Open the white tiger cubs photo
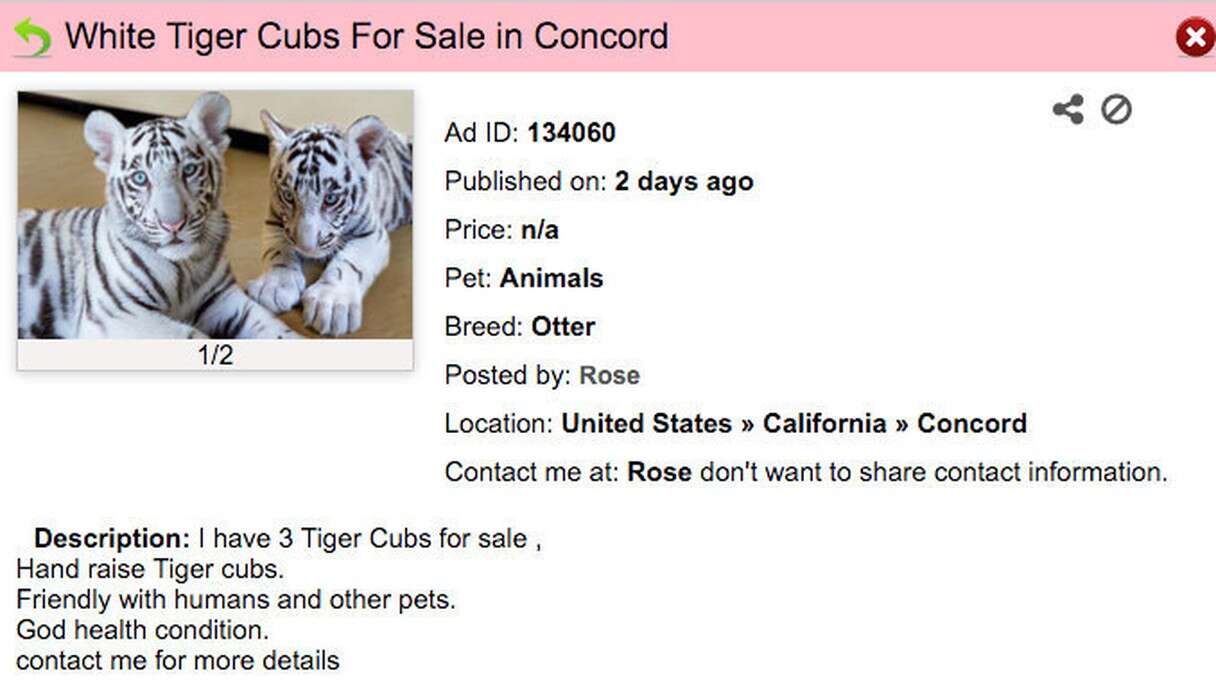Screen dimensions: 1216x700 click(x=215, y=215)
